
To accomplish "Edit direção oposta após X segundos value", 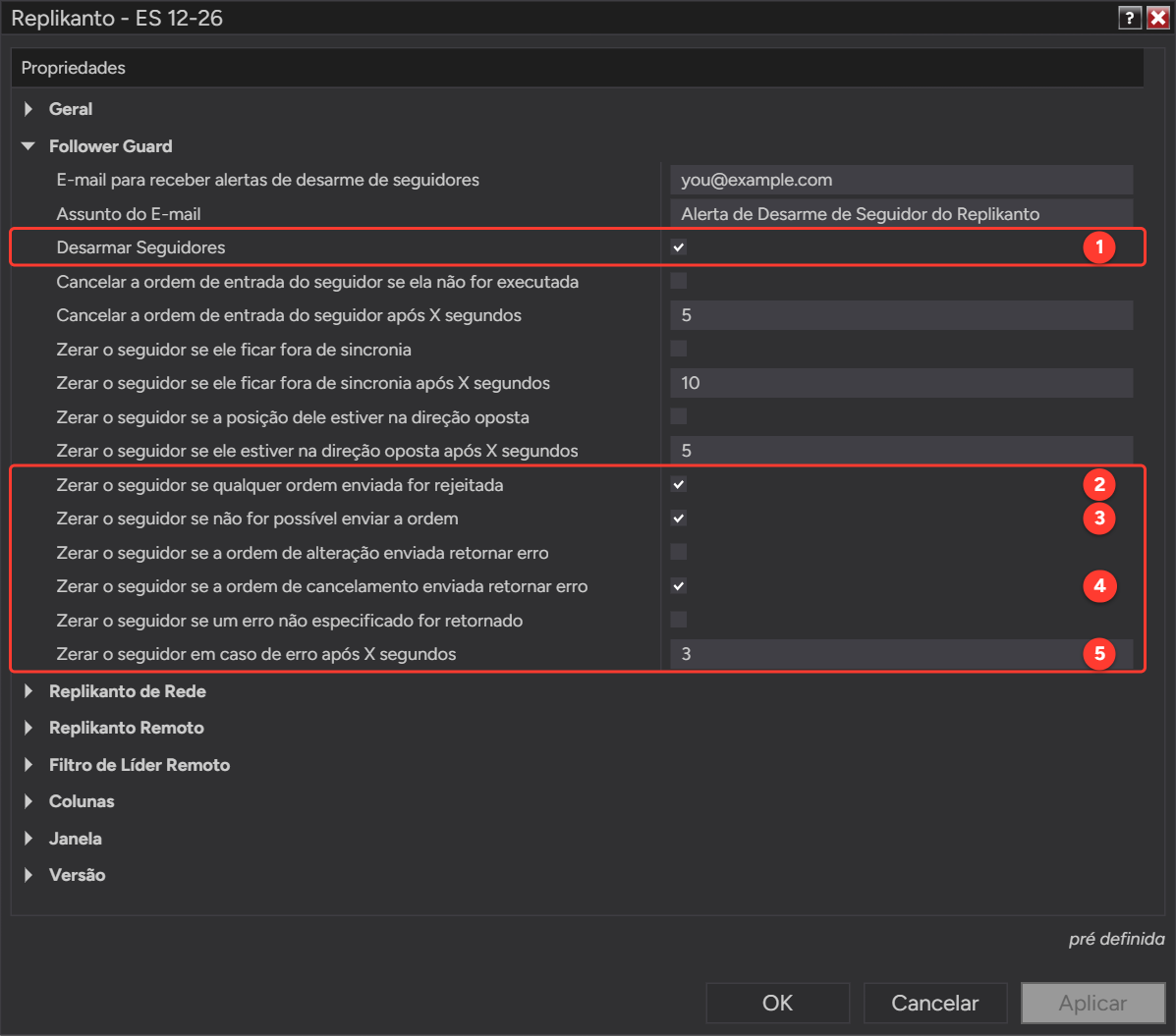I will pyautogui.click(x=901, y=451).
